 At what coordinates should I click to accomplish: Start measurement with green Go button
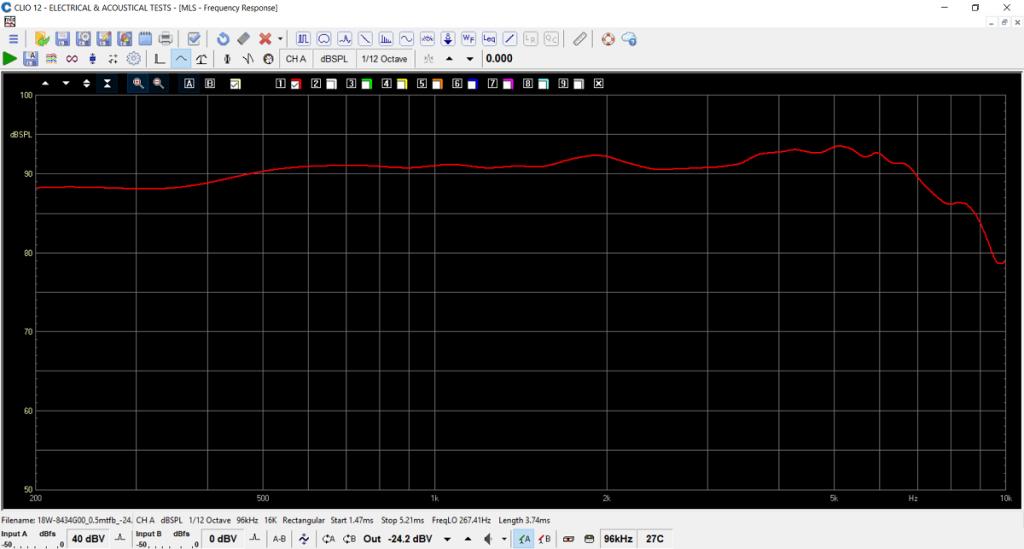(10, 59)
